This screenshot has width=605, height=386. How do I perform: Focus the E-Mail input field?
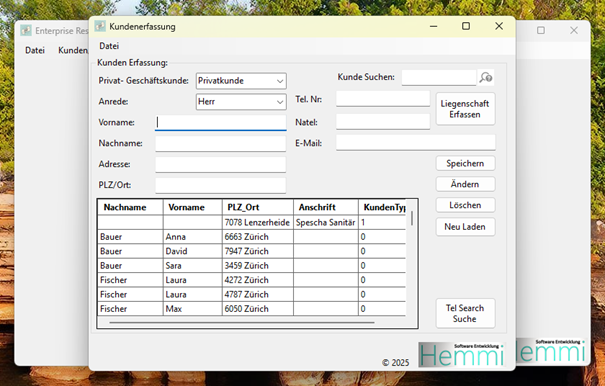416,142
